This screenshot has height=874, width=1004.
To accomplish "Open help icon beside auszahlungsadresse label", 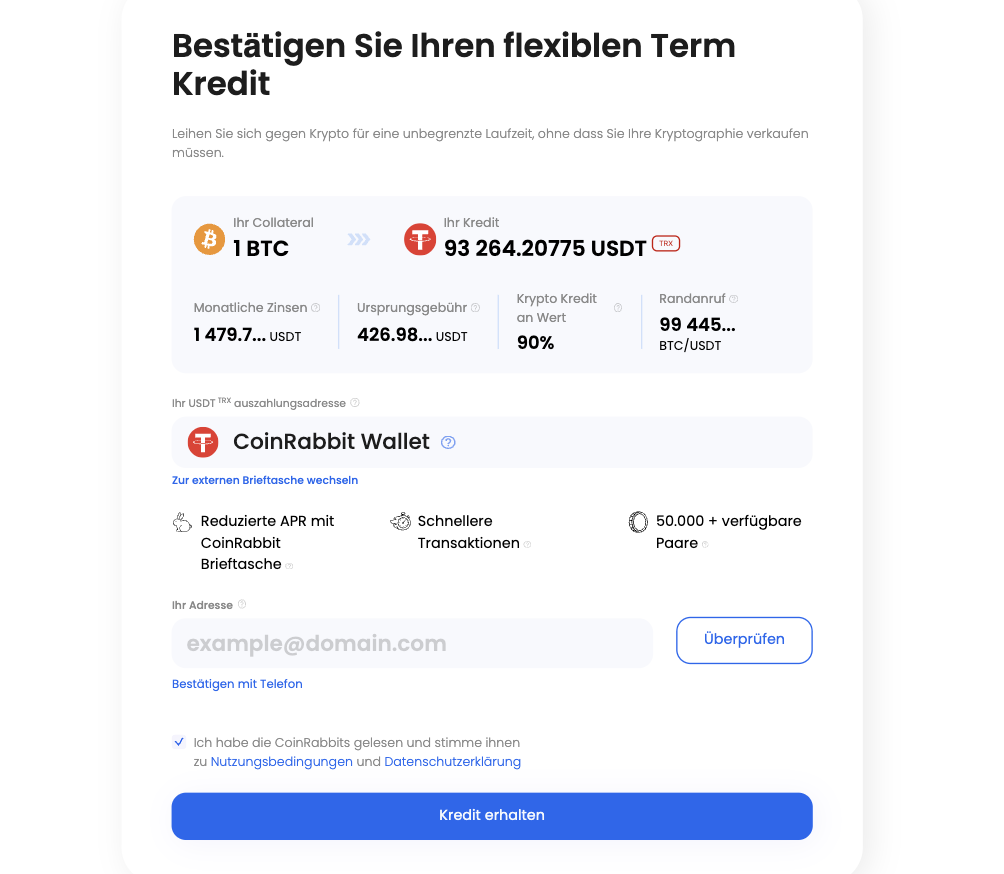I will pos(355,403).
